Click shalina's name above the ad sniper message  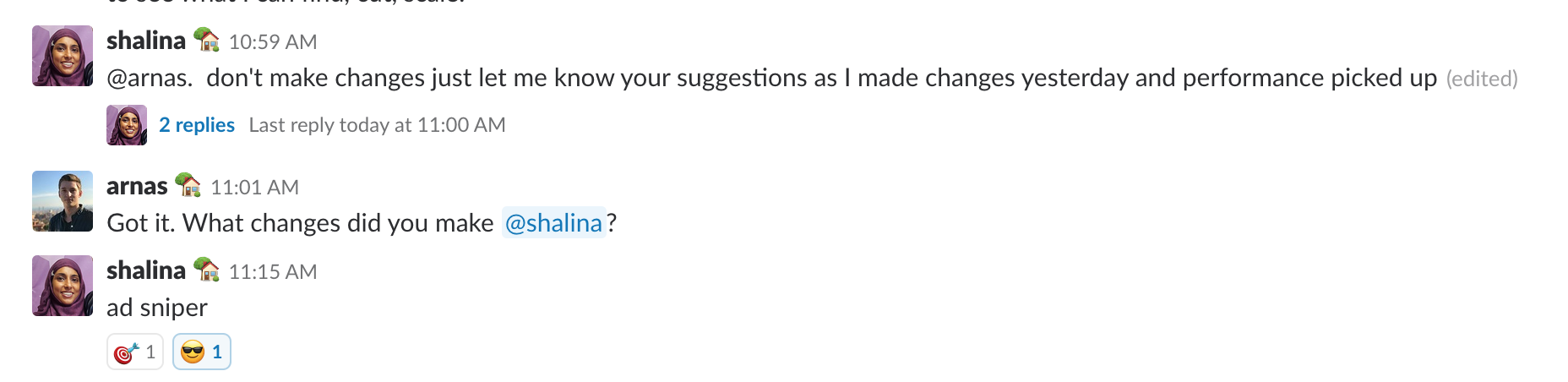(146, 270)
